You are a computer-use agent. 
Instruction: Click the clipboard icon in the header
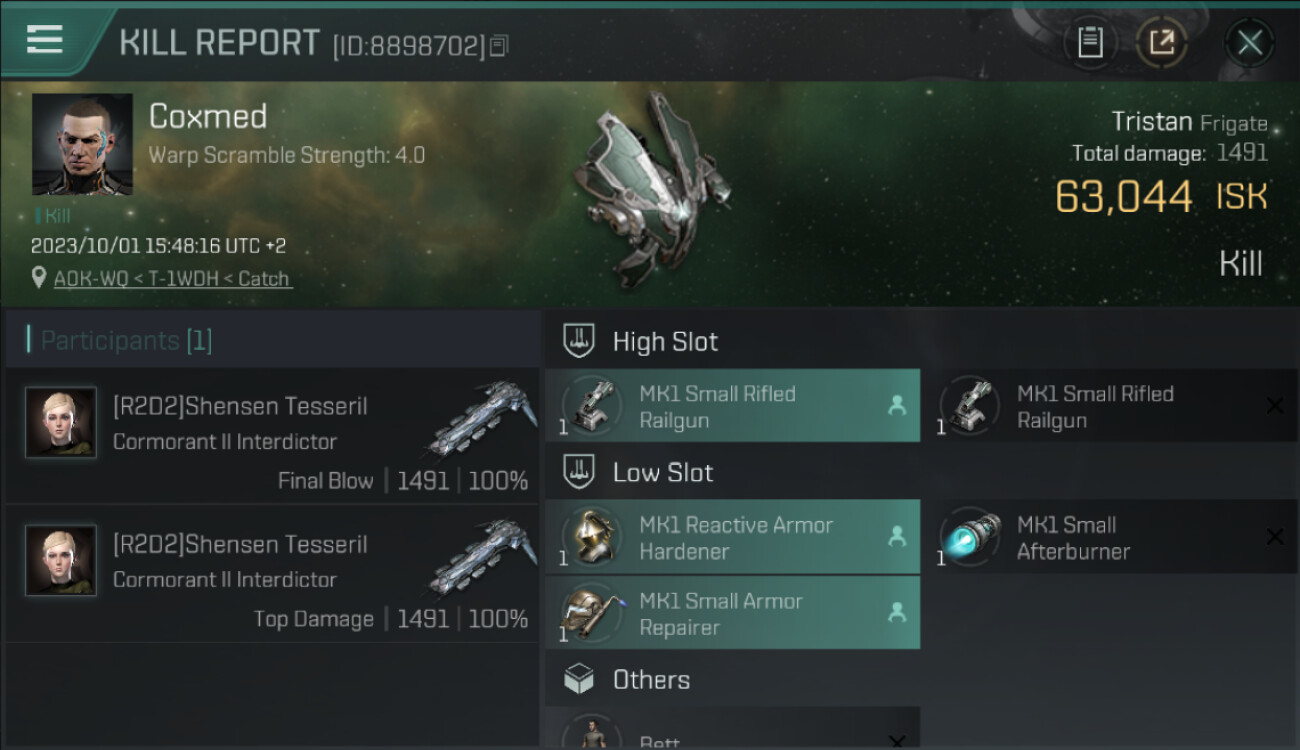click(x=1090, y=42)
